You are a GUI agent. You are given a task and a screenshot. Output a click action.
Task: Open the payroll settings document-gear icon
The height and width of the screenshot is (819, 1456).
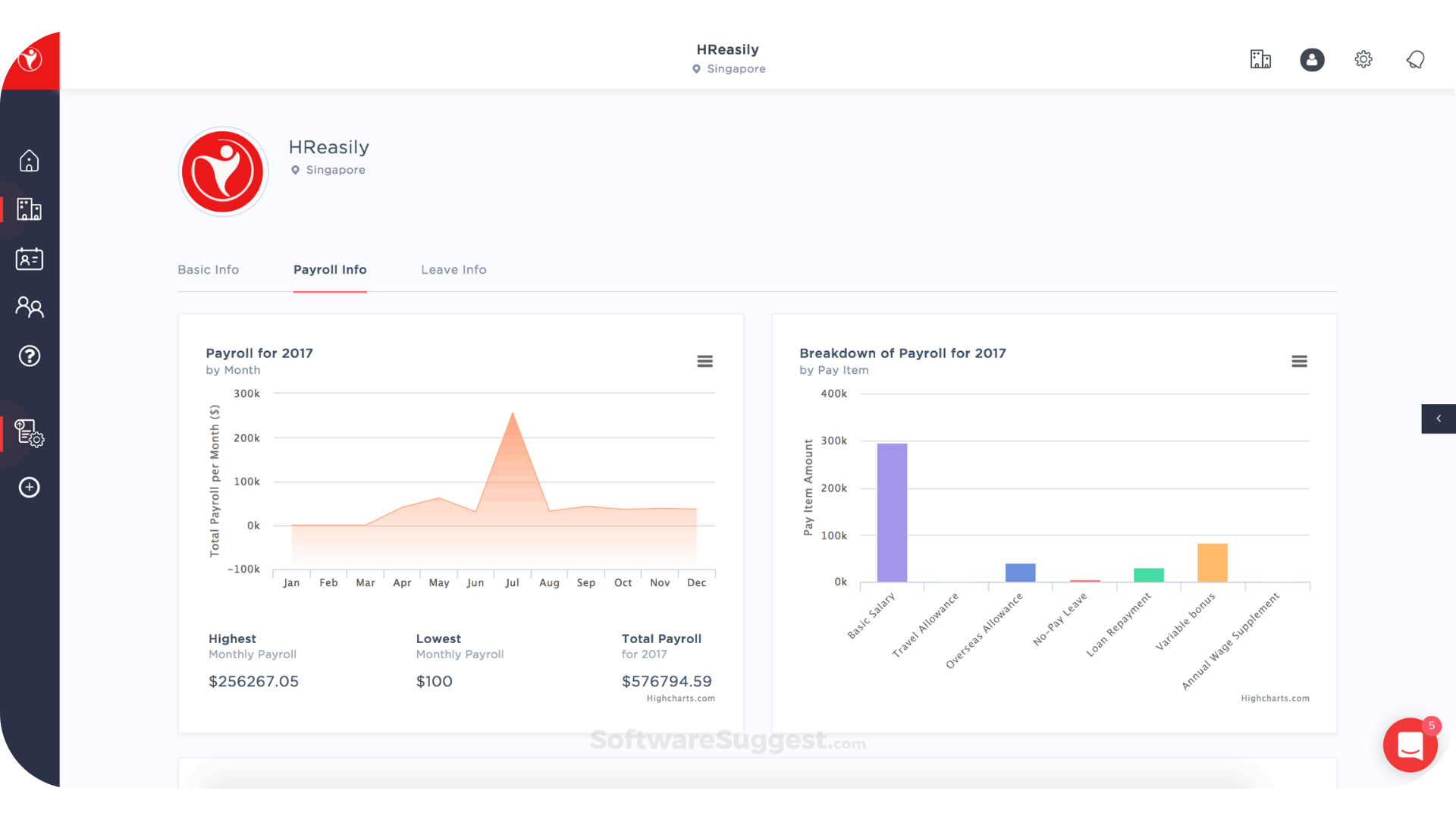pos(29,434)
